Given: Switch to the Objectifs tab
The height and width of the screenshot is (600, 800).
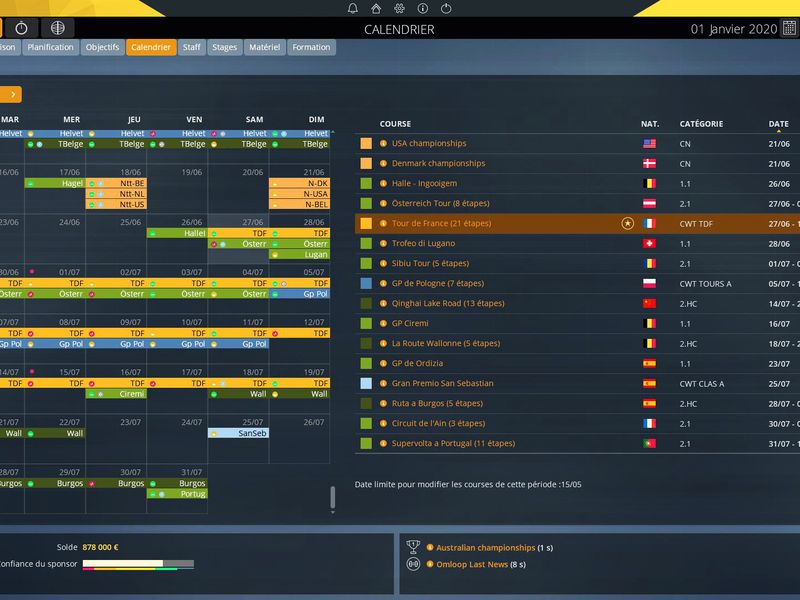Looking at the screenshot, I should pyautogui.click(x=103, y=47).
